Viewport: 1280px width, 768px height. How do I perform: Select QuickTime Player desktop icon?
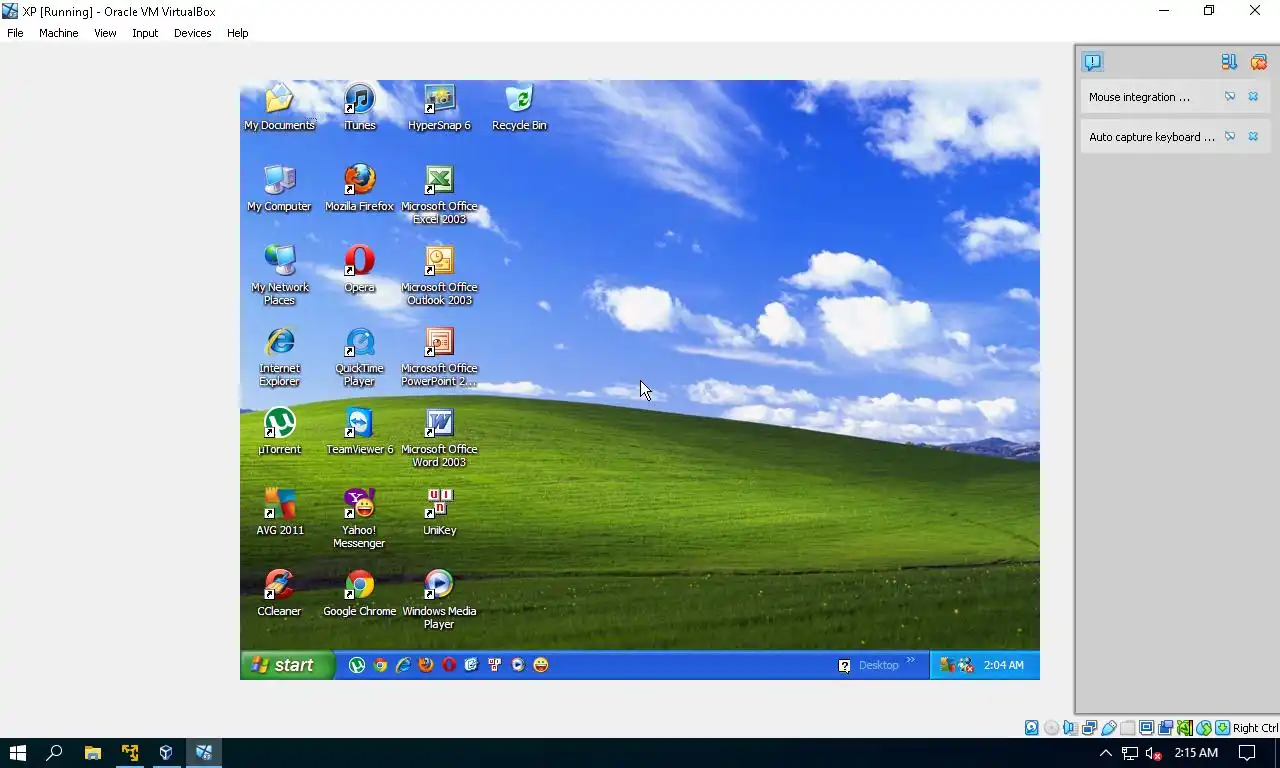point(359,356)
